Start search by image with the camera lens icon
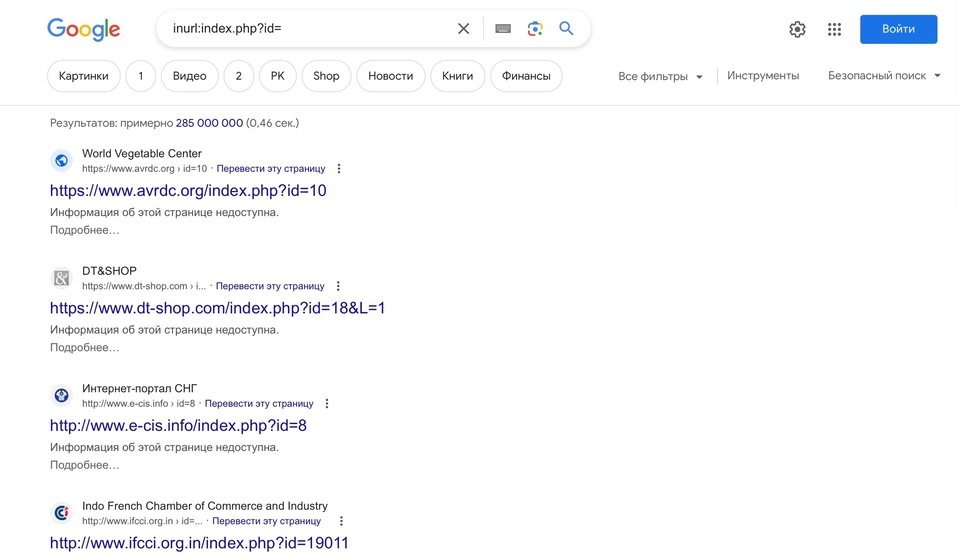The width and height of the screenshot is (960, 558). [535, 29]
